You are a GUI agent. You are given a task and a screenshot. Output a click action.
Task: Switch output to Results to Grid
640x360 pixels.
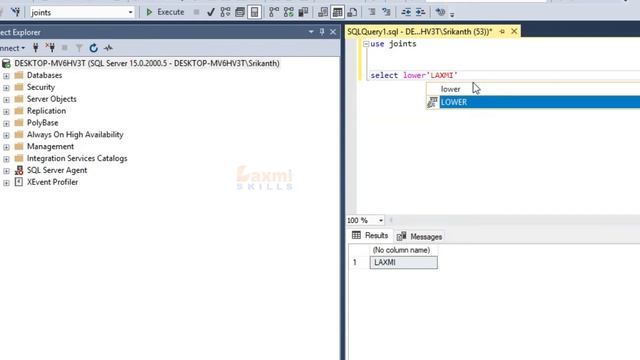338,13
